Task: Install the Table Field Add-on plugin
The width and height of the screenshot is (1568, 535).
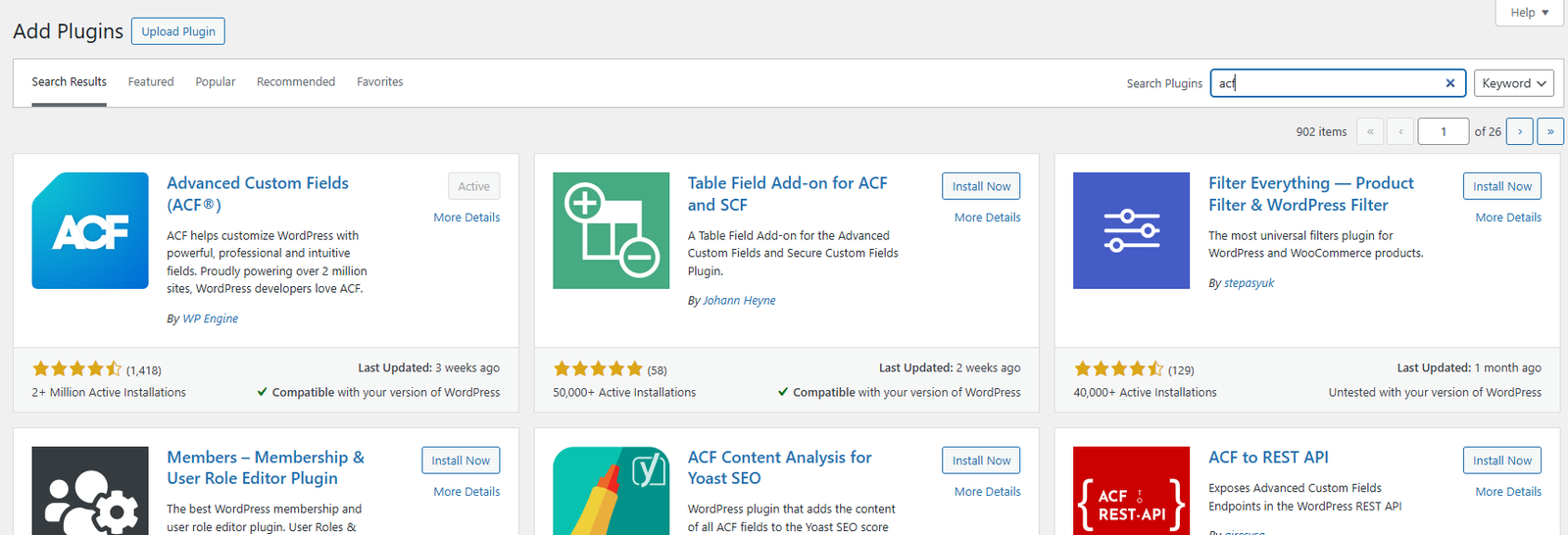Action: pyautogui.click(x=981, y=186)
